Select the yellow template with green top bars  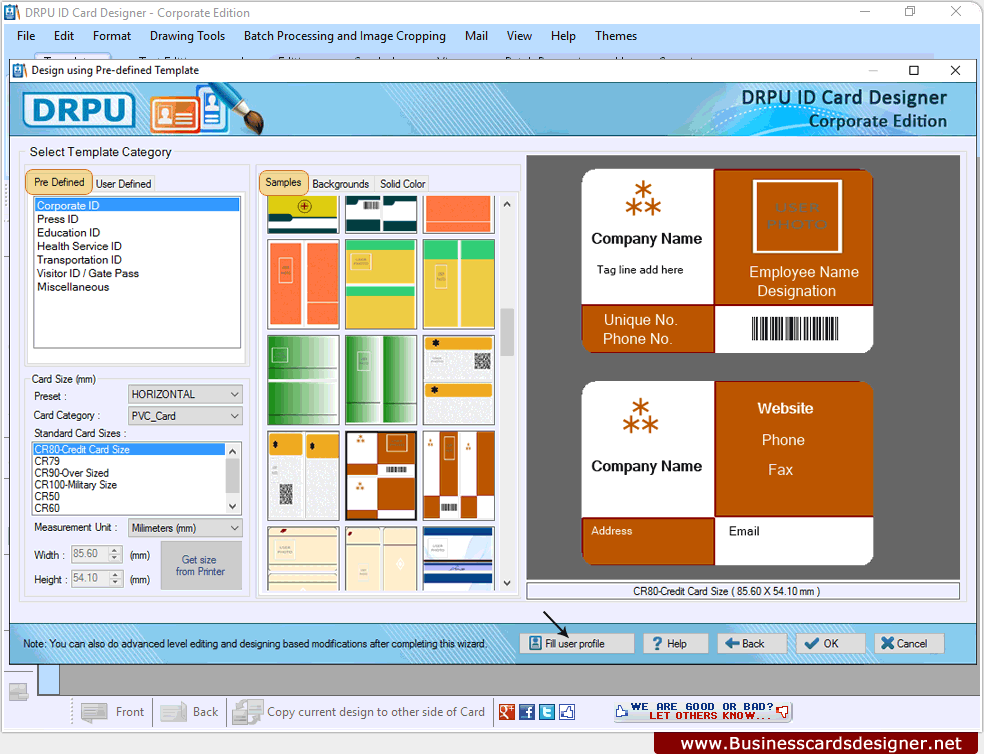(459, 284)
